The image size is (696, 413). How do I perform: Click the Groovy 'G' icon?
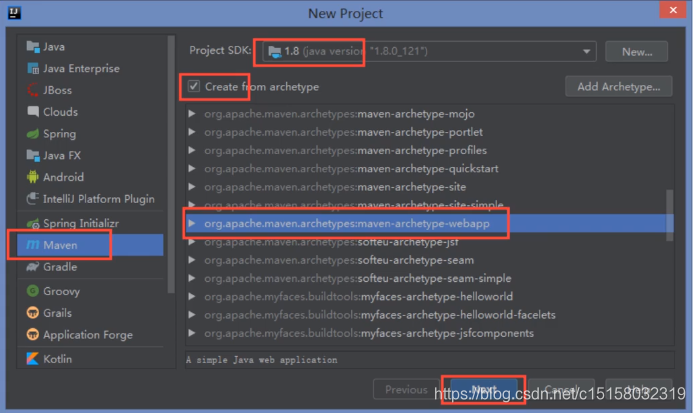(x=33, y=291)
